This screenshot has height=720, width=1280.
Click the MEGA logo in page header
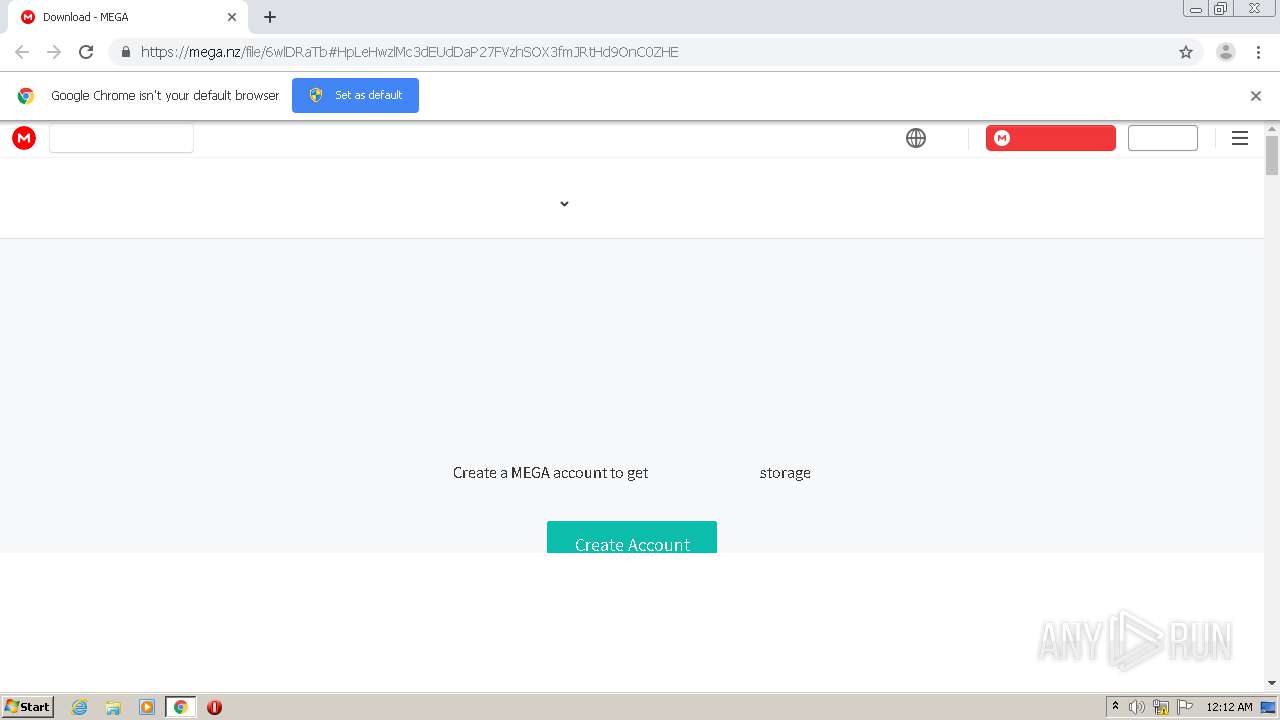(x=24, y=138)
